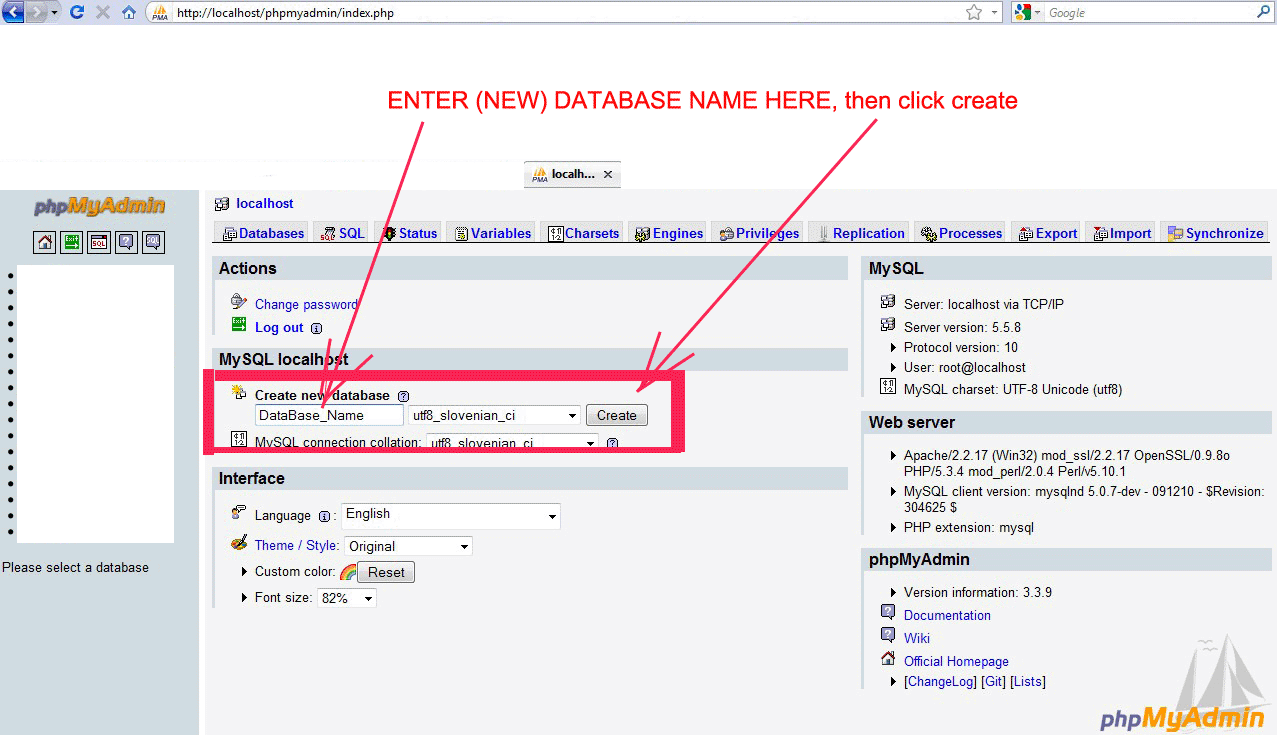Click the green Log out sidebar icon
This screenshot has width=1277, height=735.
point(72,242)
